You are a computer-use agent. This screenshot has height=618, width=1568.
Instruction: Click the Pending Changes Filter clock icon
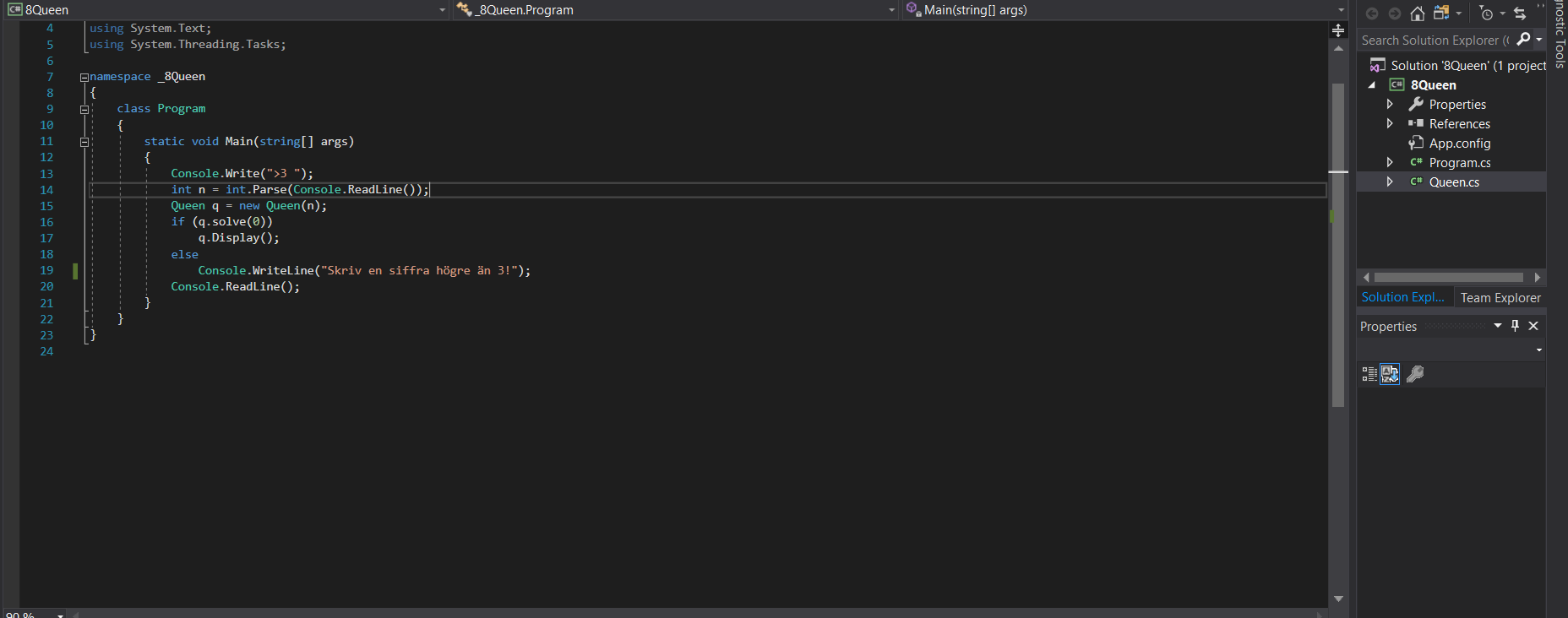point(1487,14)
